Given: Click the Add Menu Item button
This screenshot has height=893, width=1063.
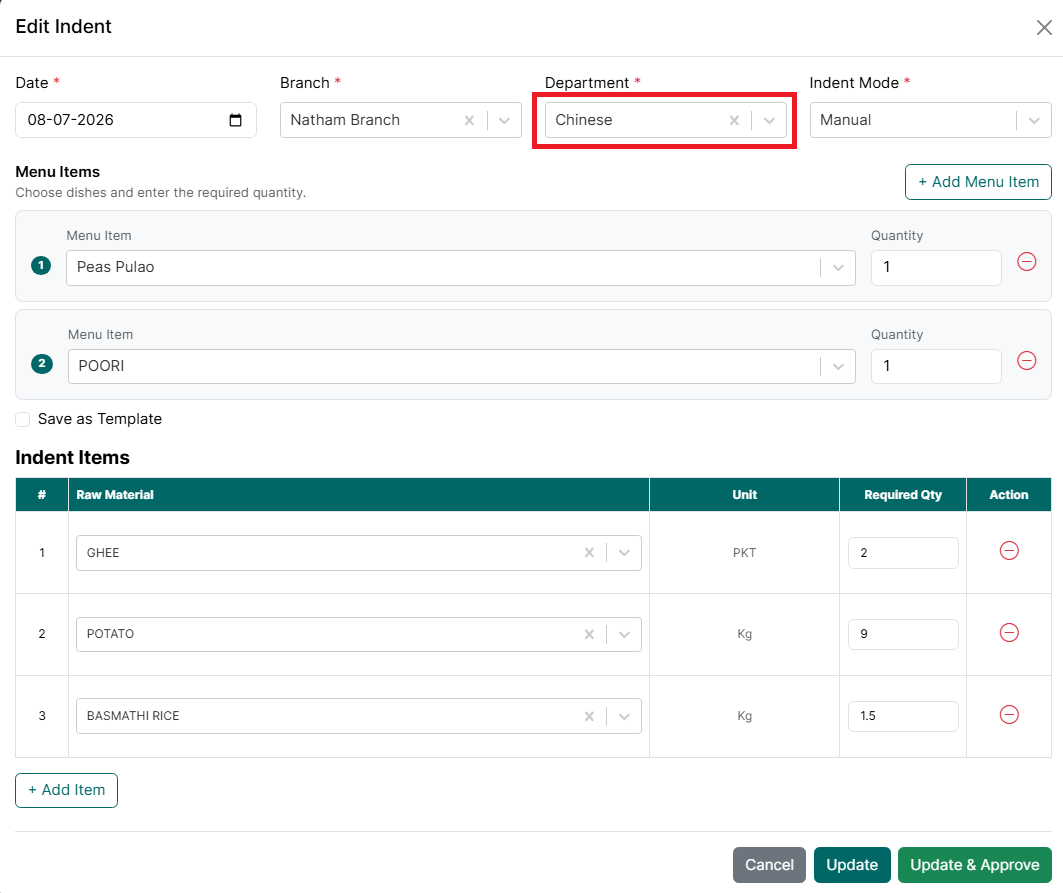Looking at the screenshot, I should (x=978, y=182).
